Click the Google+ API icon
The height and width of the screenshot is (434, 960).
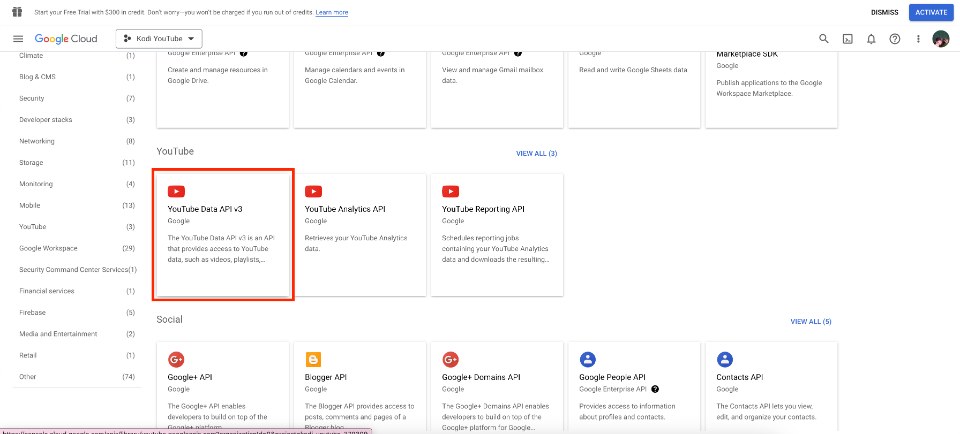[x=176, y=359]
